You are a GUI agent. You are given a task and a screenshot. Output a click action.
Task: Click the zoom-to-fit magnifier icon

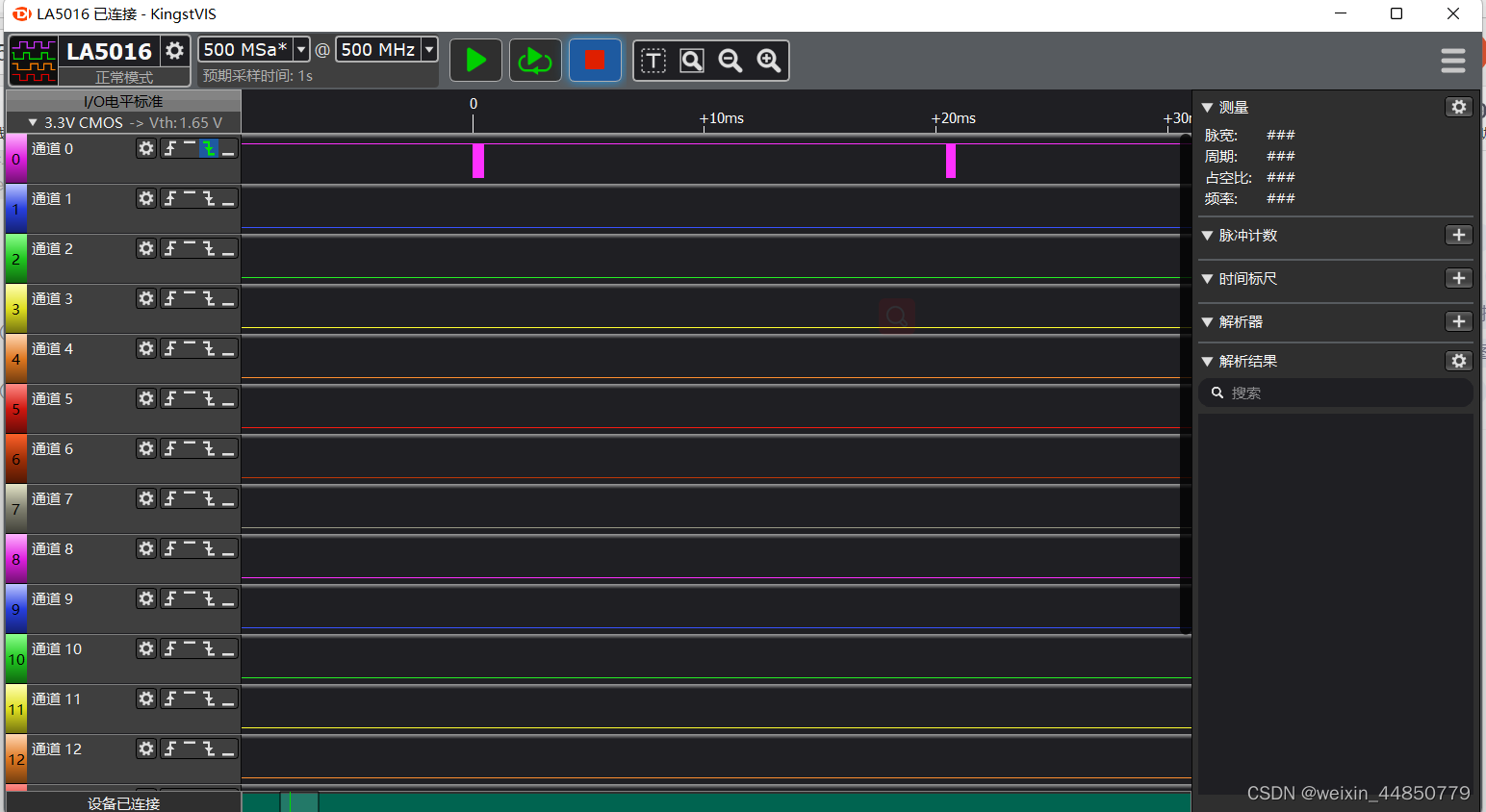click(x=692, y=61)
